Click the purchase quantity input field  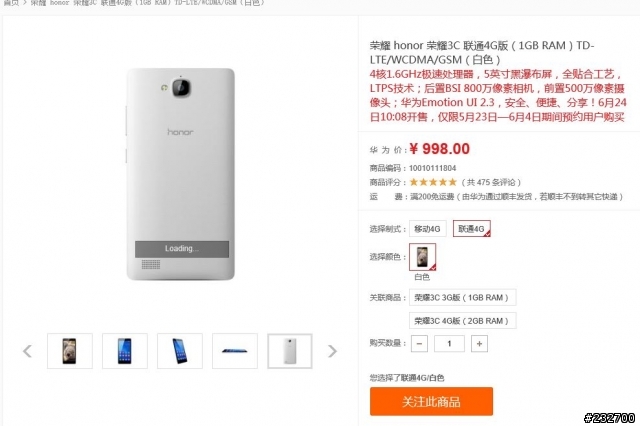click(x=449, y=344)
